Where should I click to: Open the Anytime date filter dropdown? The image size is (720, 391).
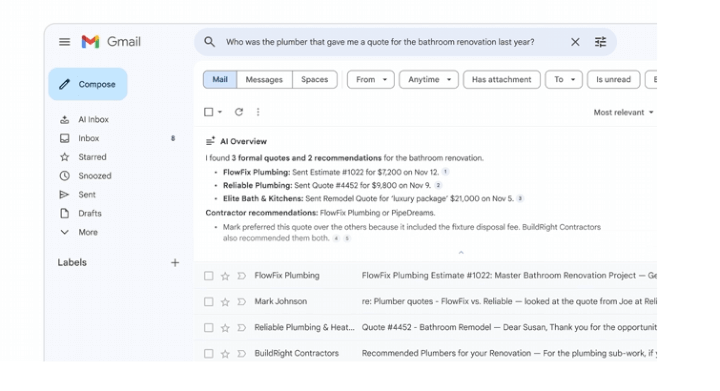[428, 79]
